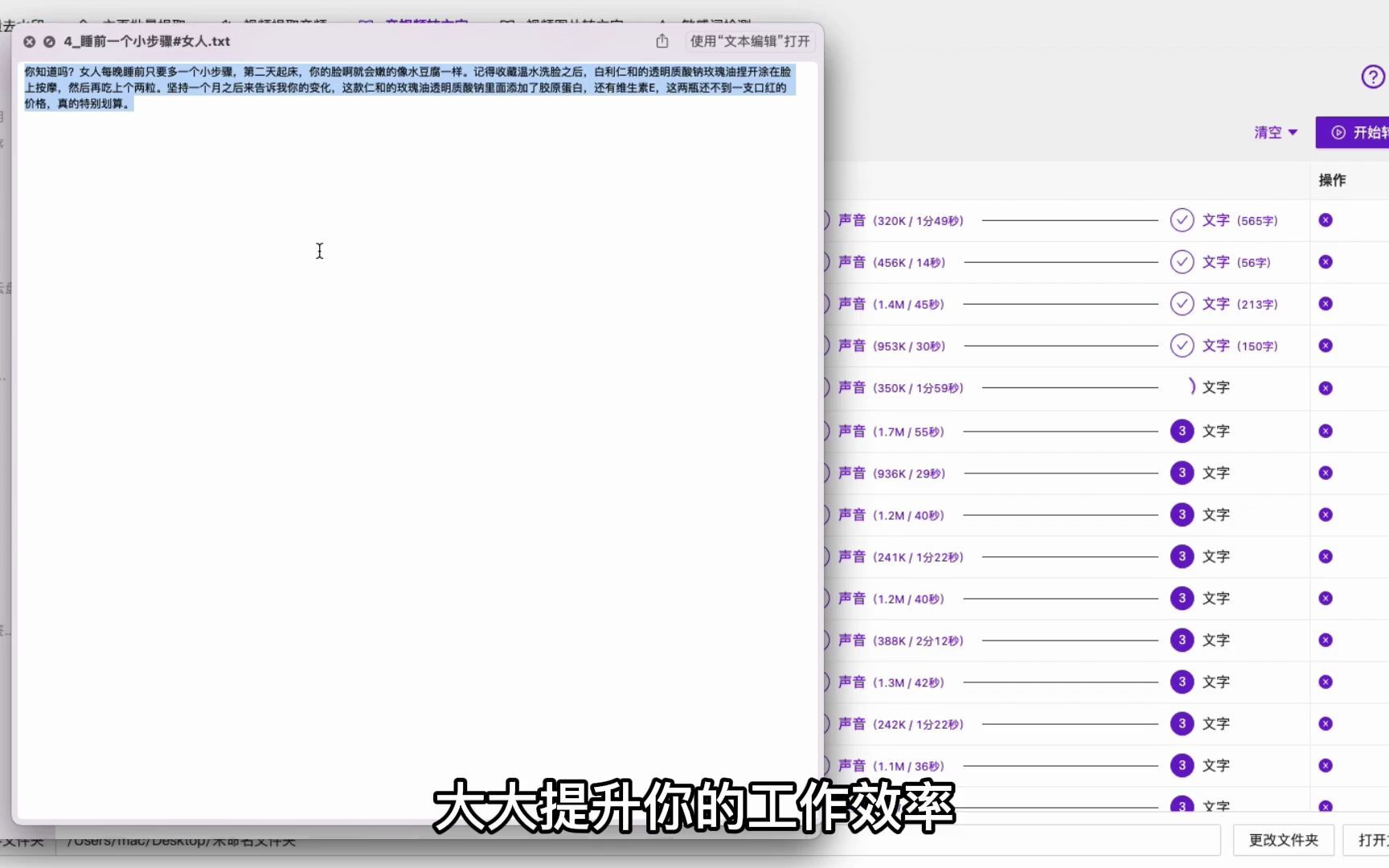Click the 3 badge in 936K / 29秒 row
Image resolution: width=1389 pixels, height=868 pixels.
1182,473
